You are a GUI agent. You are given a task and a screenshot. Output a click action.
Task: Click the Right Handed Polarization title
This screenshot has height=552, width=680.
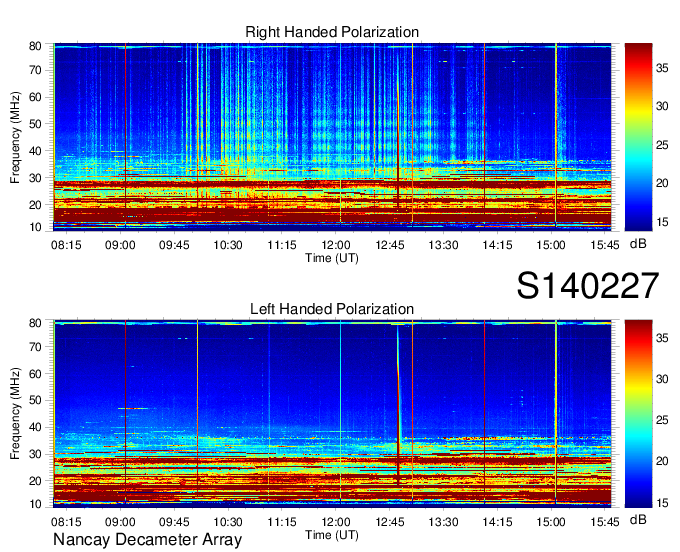pos(332,32)
